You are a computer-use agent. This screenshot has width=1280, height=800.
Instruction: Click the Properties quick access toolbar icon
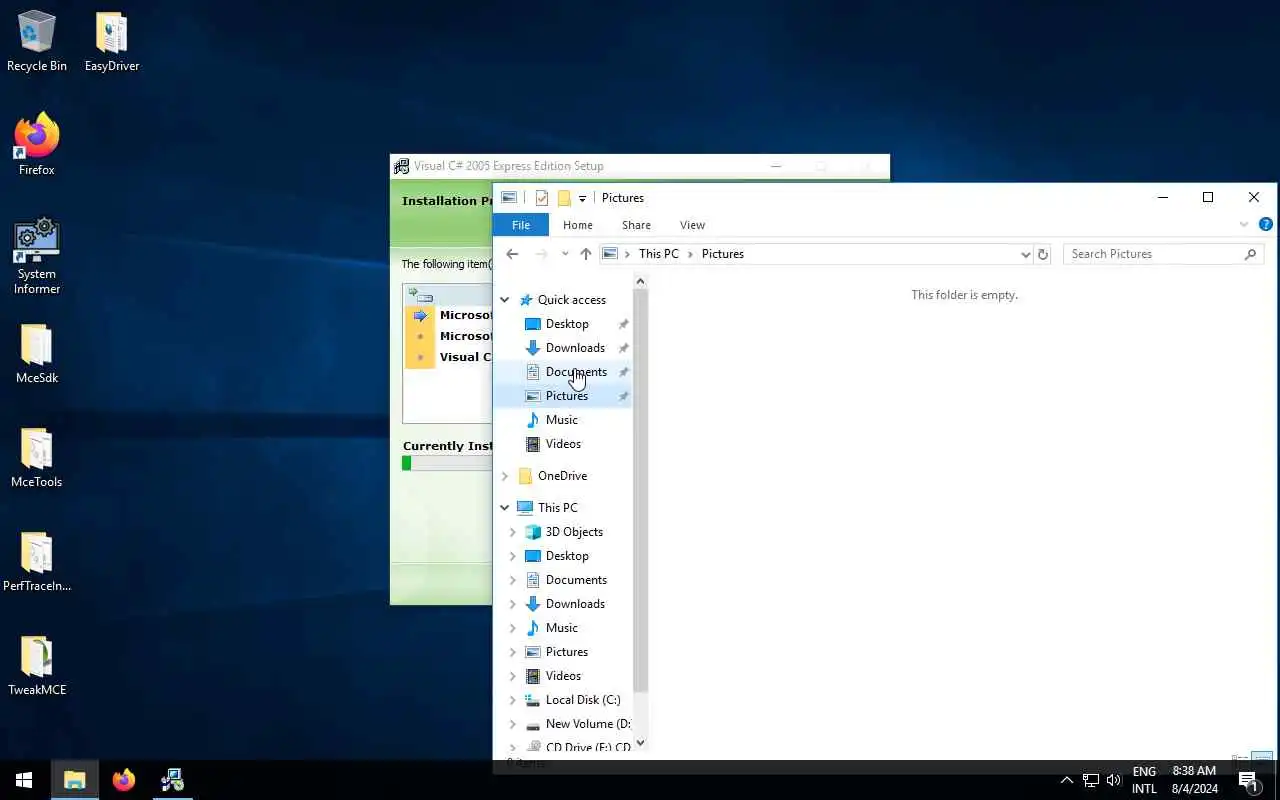541,198
